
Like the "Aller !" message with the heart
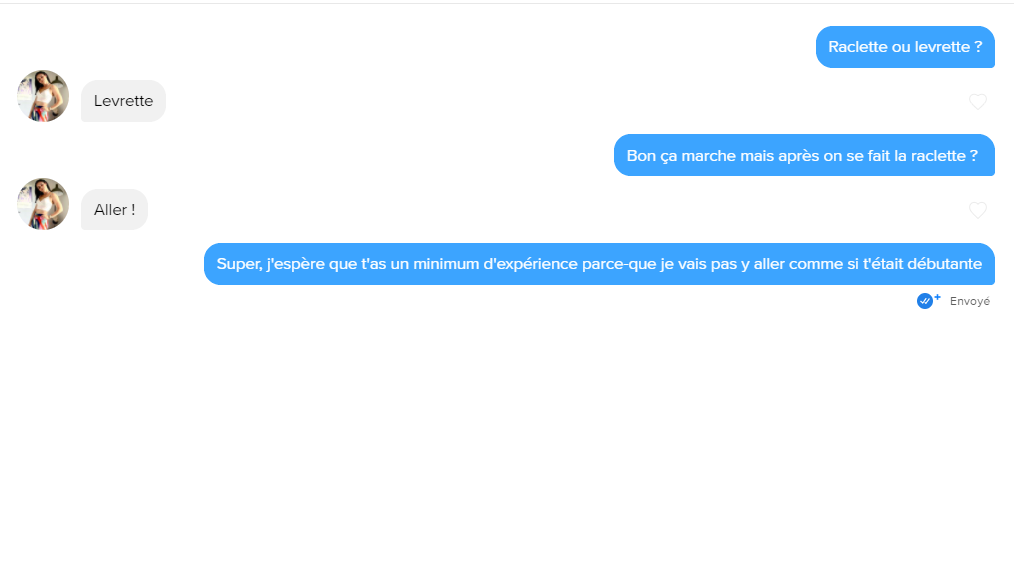pos(978,210)
